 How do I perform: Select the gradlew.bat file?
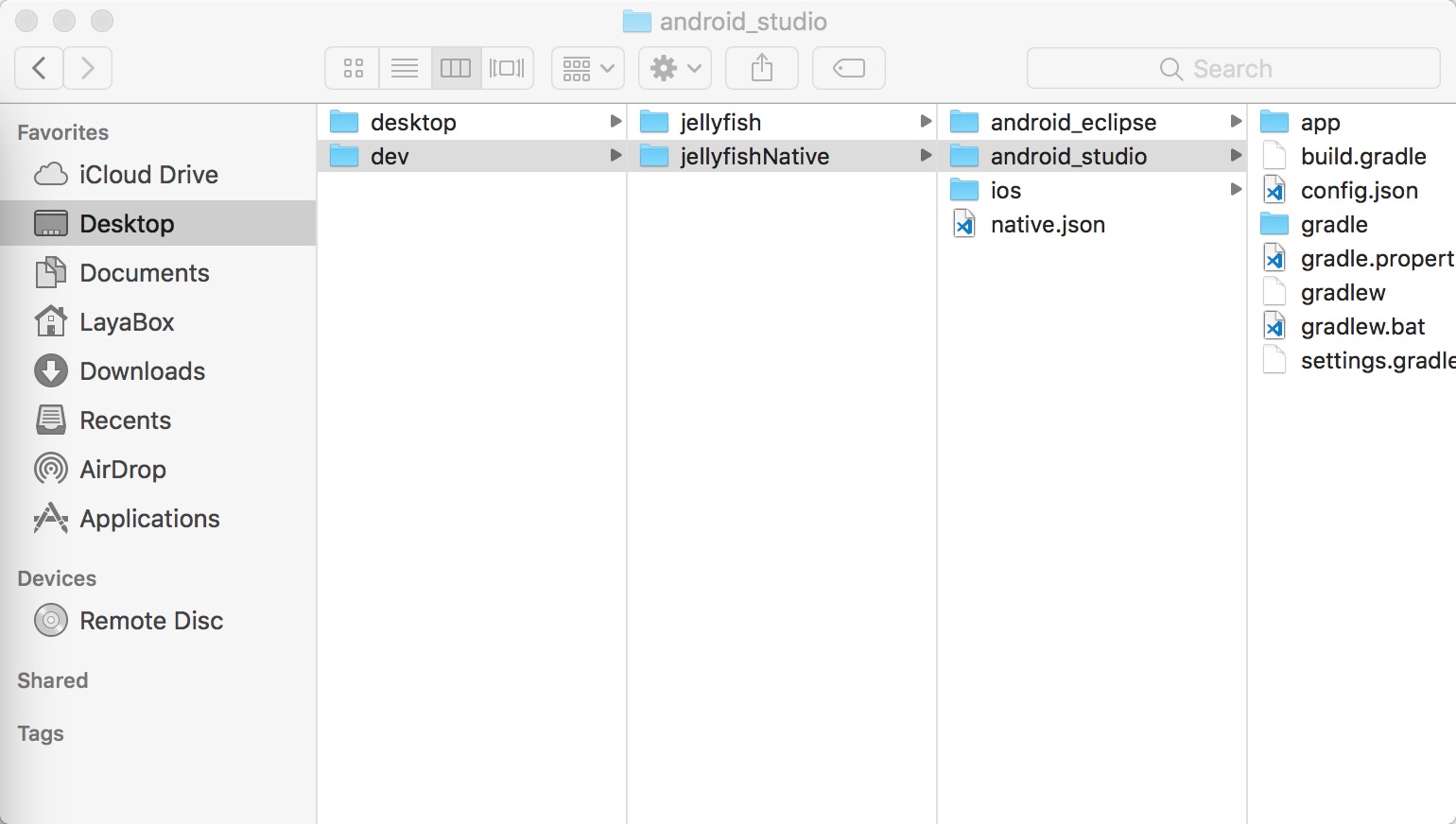(1353, 326)
